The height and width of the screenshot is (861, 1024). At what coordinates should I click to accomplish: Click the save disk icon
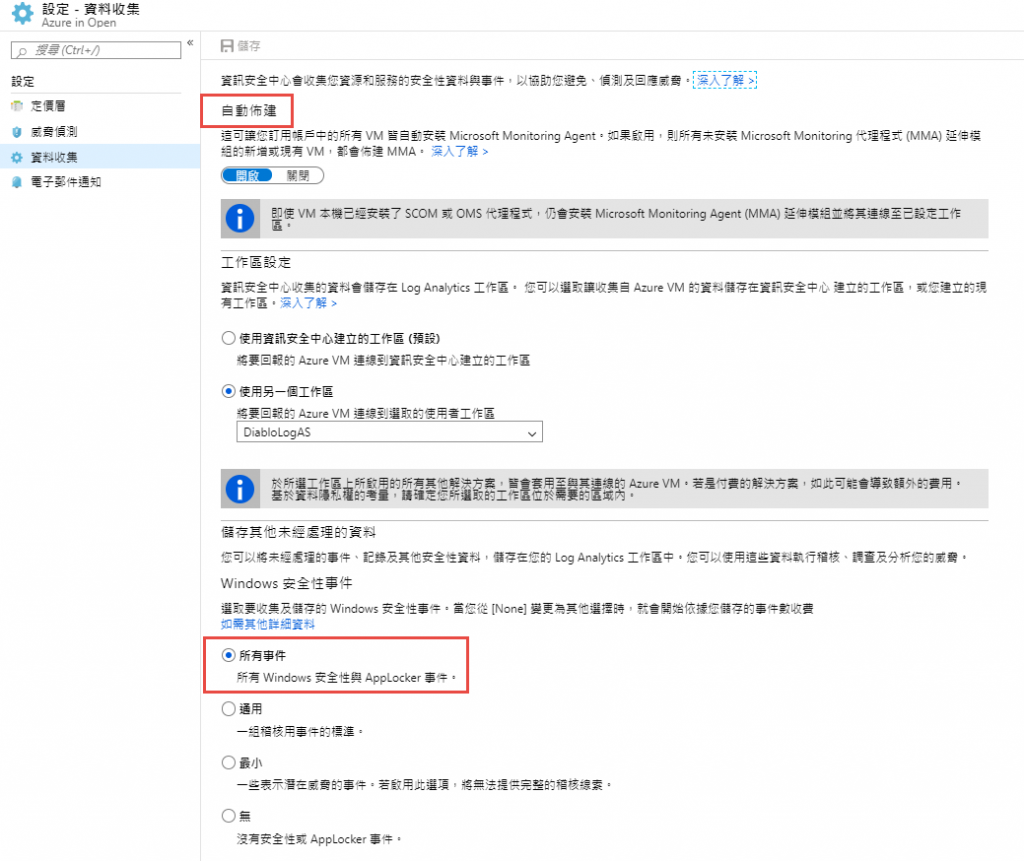pos(227,46)
